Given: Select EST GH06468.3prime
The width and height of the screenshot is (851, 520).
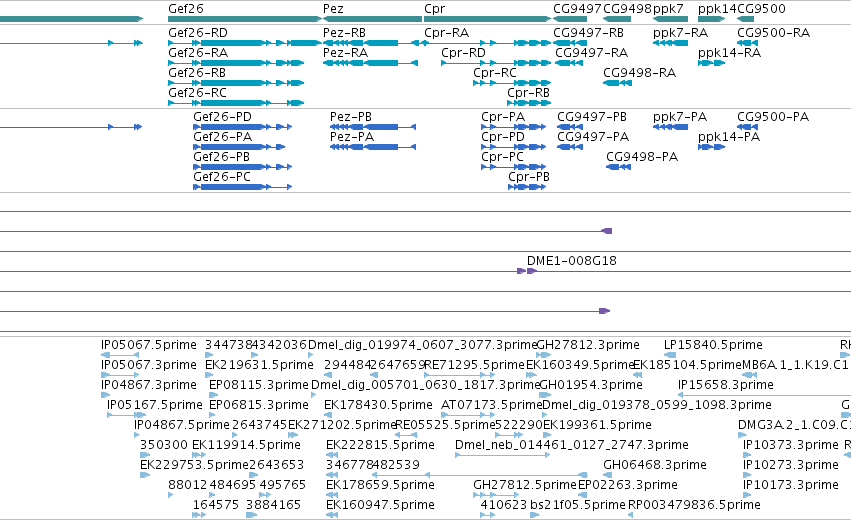Looking at the screenshot, I should 608,475.
